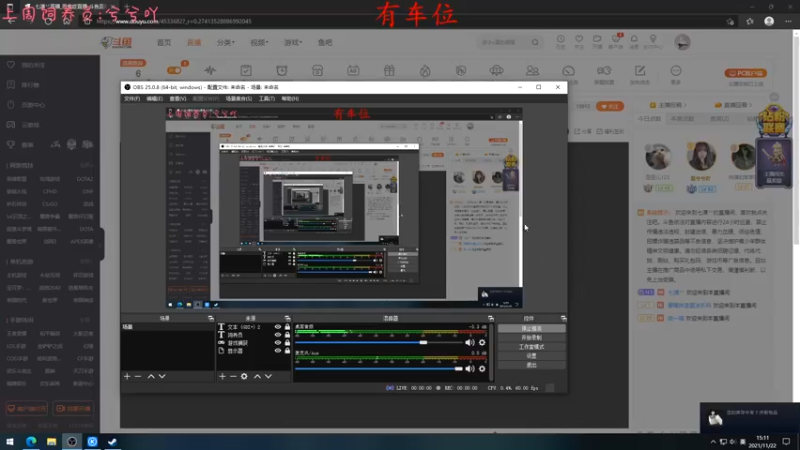The width and height of the screenshot is (800, 450).
Task: Click the flame icon in Douyu streamer toolbar
Action: (425, 70)
